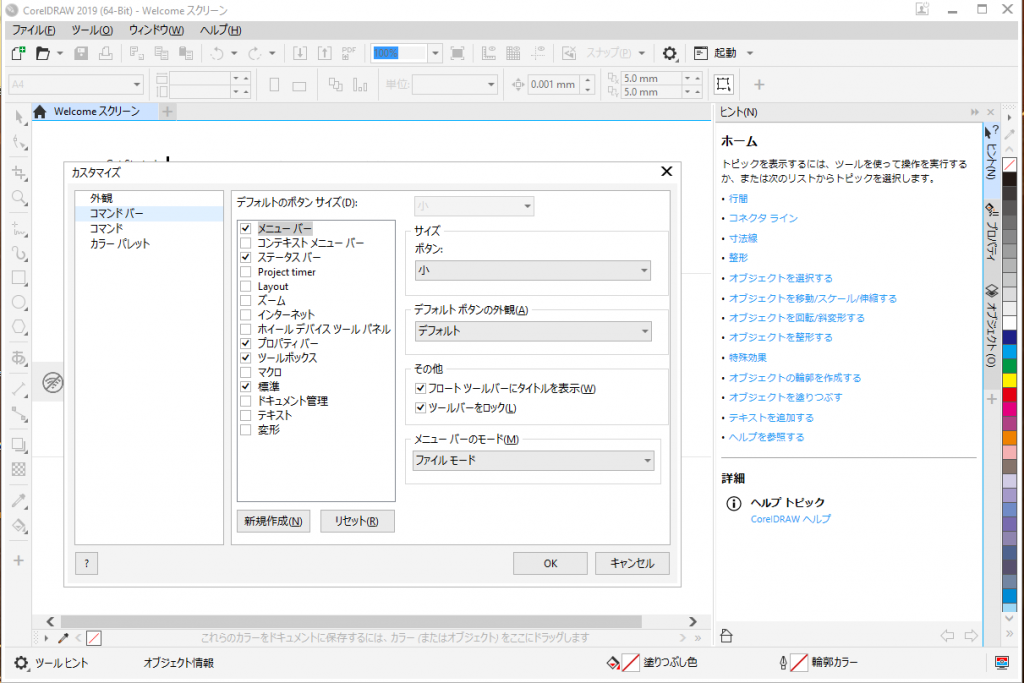Enable the Layout toolbar checkbox

click(246, 286)
